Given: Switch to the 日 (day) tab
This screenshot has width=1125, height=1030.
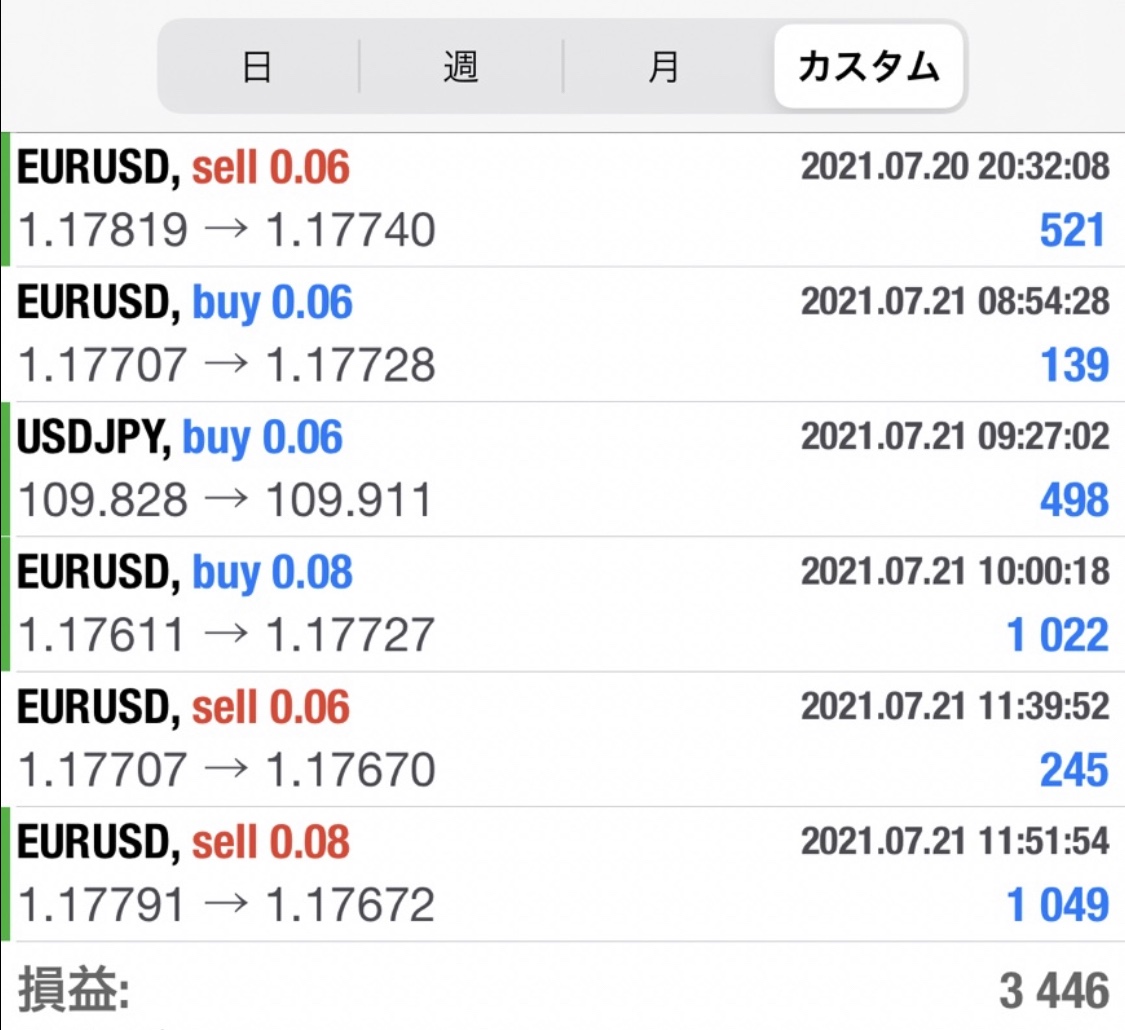Looking at the screenshot, I should click(x=257, y=68).
